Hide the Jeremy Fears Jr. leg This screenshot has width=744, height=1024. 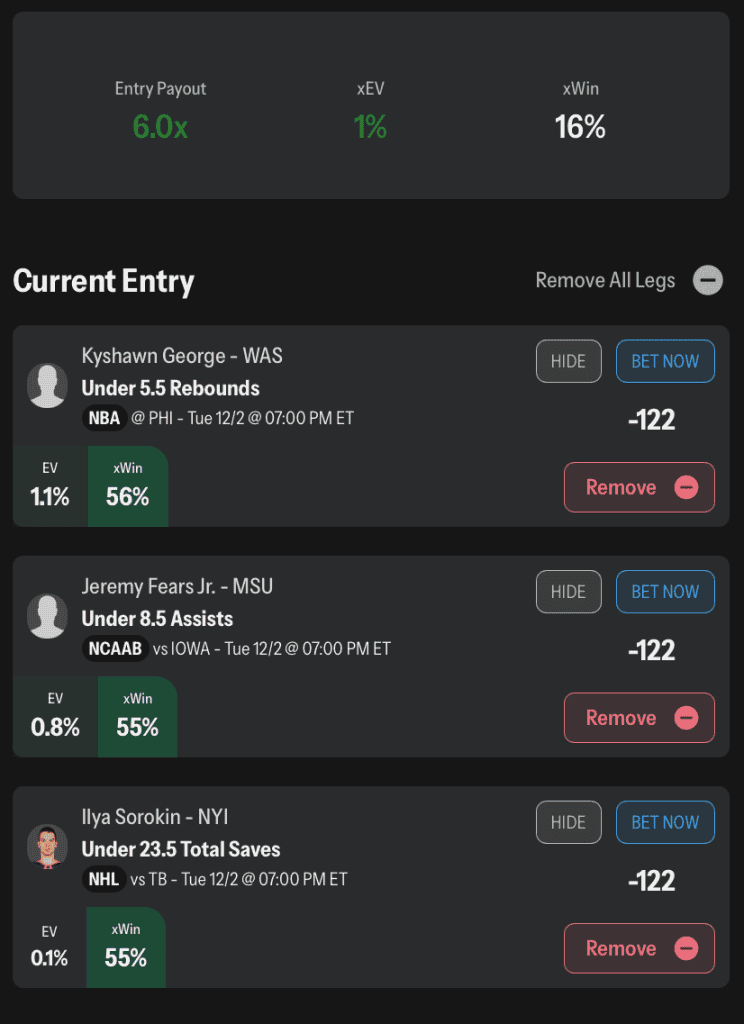(x=568, y=592)
